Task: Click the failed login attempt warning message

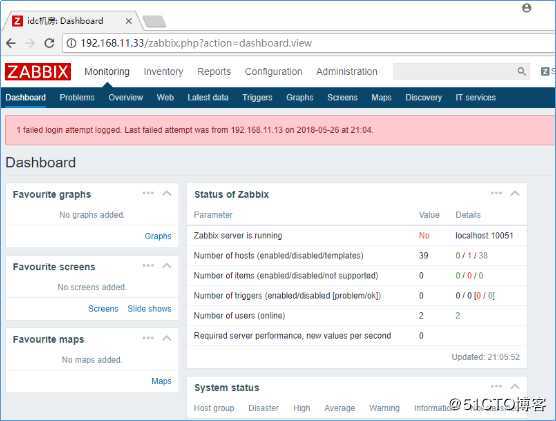Action: coord(195,130)
